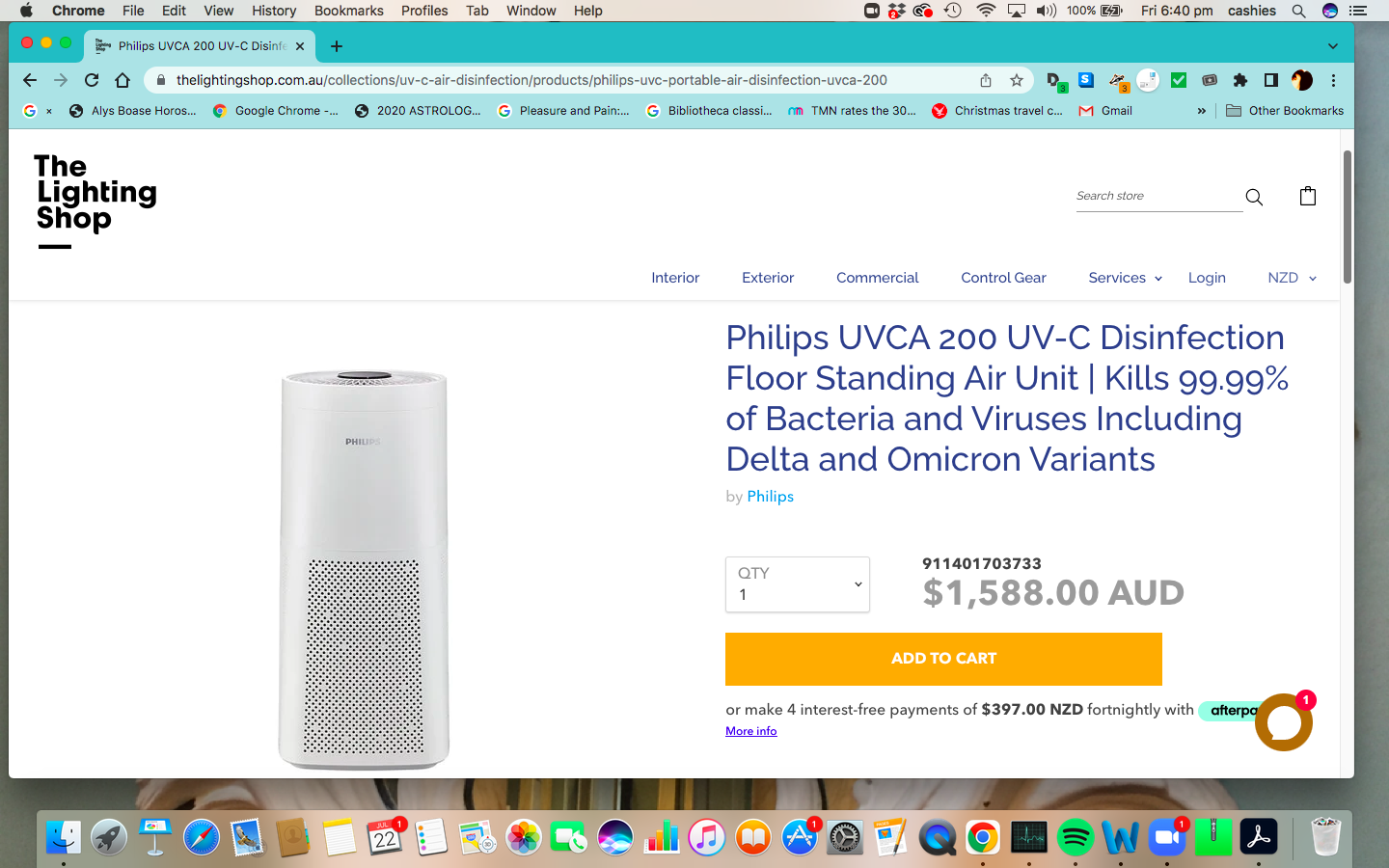Click the page share icon in address bar
The image size is (1389, 868).
pyautogui.click(x=986, y=80)
